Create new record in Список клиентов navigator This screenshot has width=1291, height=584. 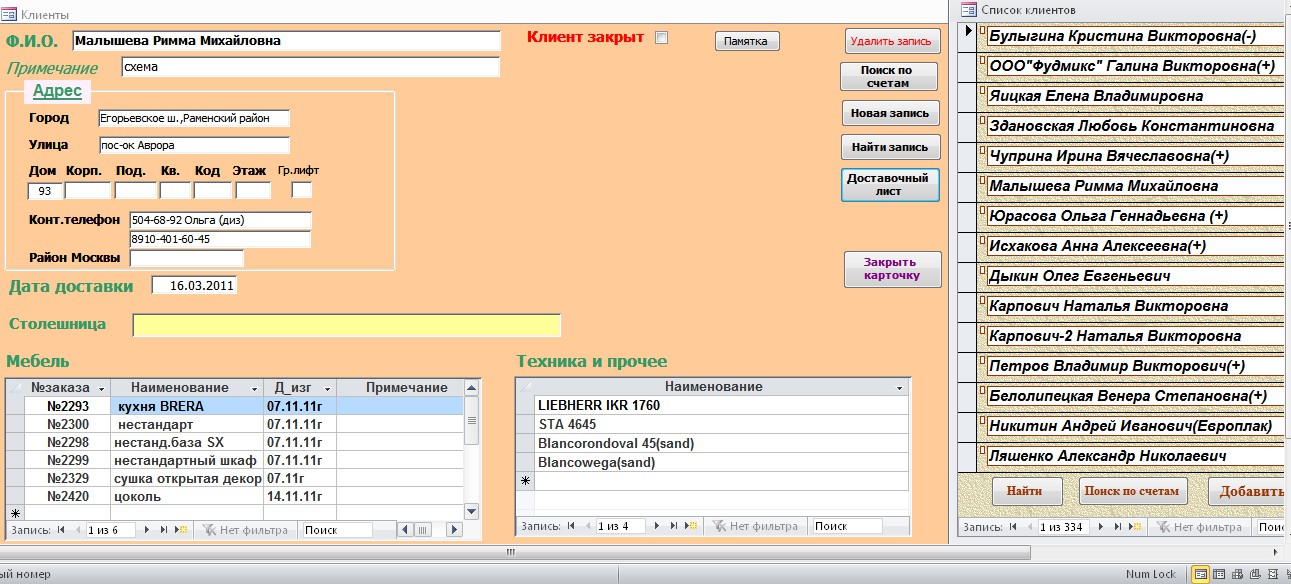(1134, 527)
